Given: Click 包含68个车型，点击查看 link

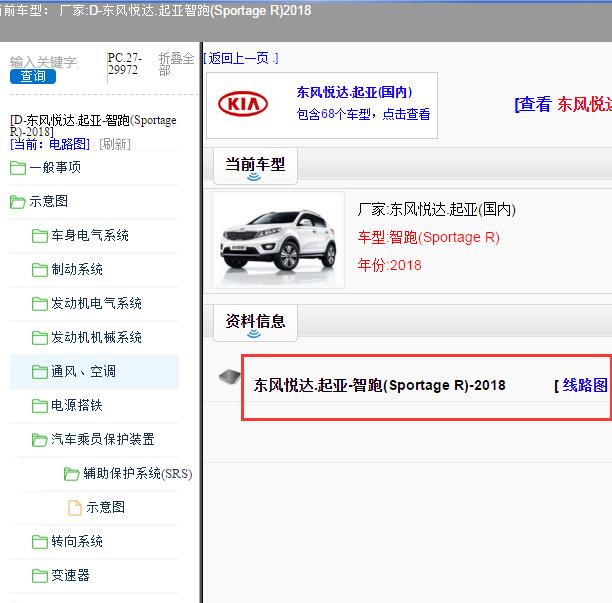Looking at the screenshot, I should (x=363, y=114).
